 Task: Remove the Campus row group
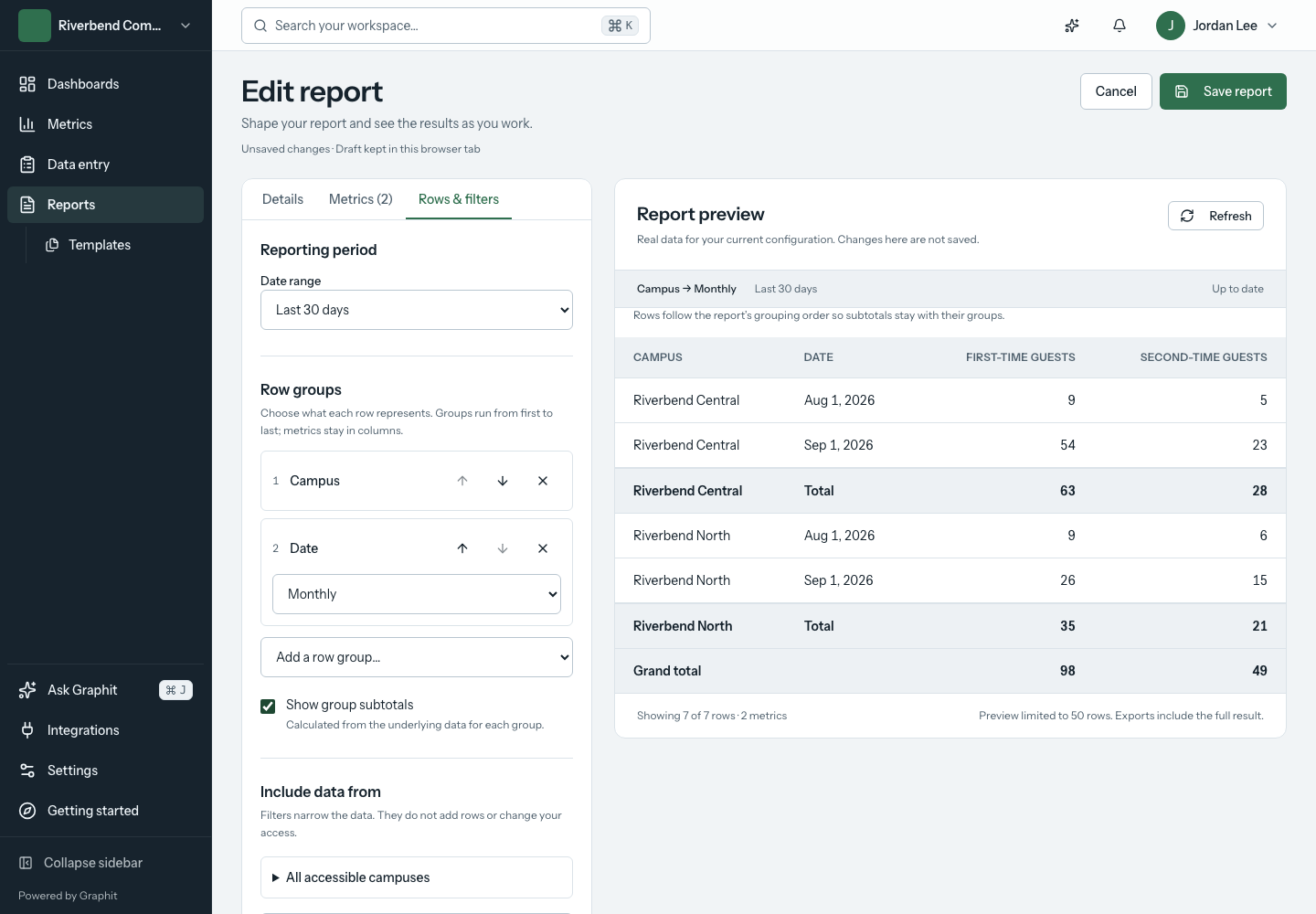tap(543, 481)
